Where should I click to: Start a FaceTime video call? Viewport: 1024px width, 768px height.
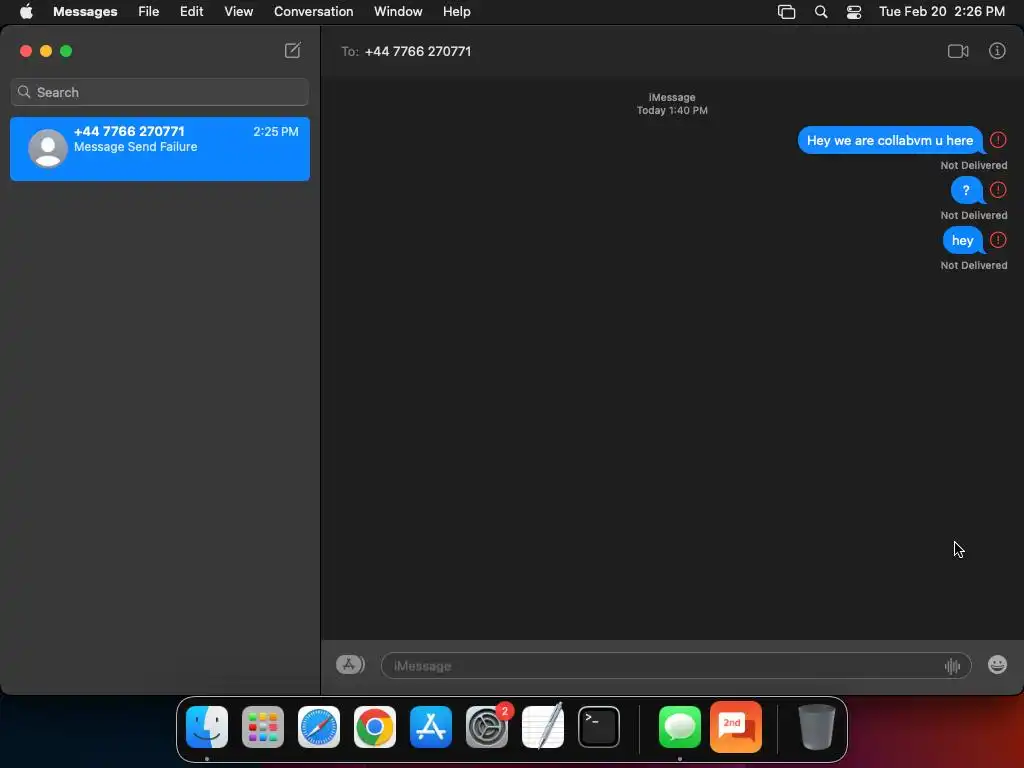(x=958, y=51)
